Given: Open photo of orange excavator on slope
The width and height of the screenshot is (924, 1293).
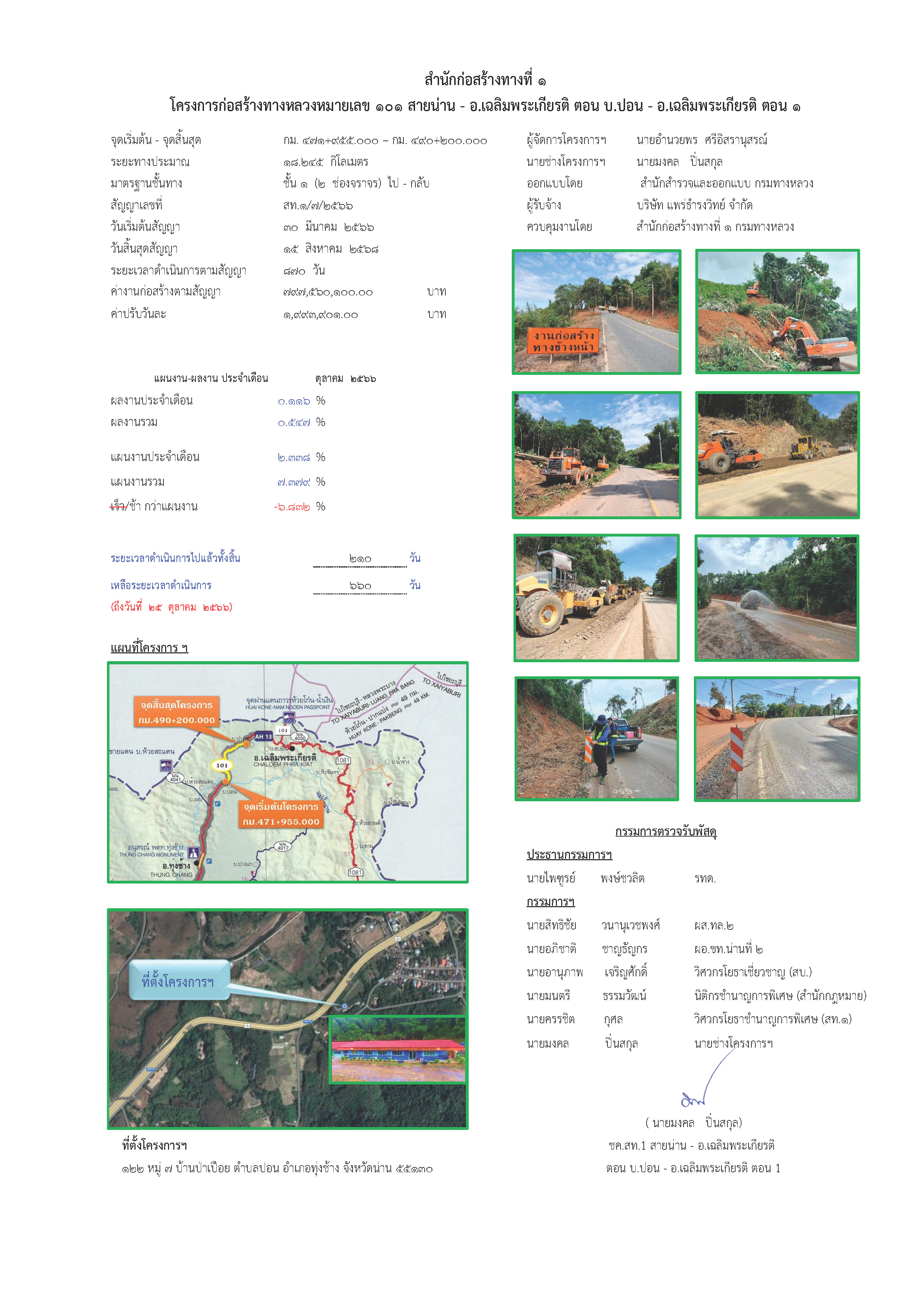Looking at the screenshot, I should point(777,311).
